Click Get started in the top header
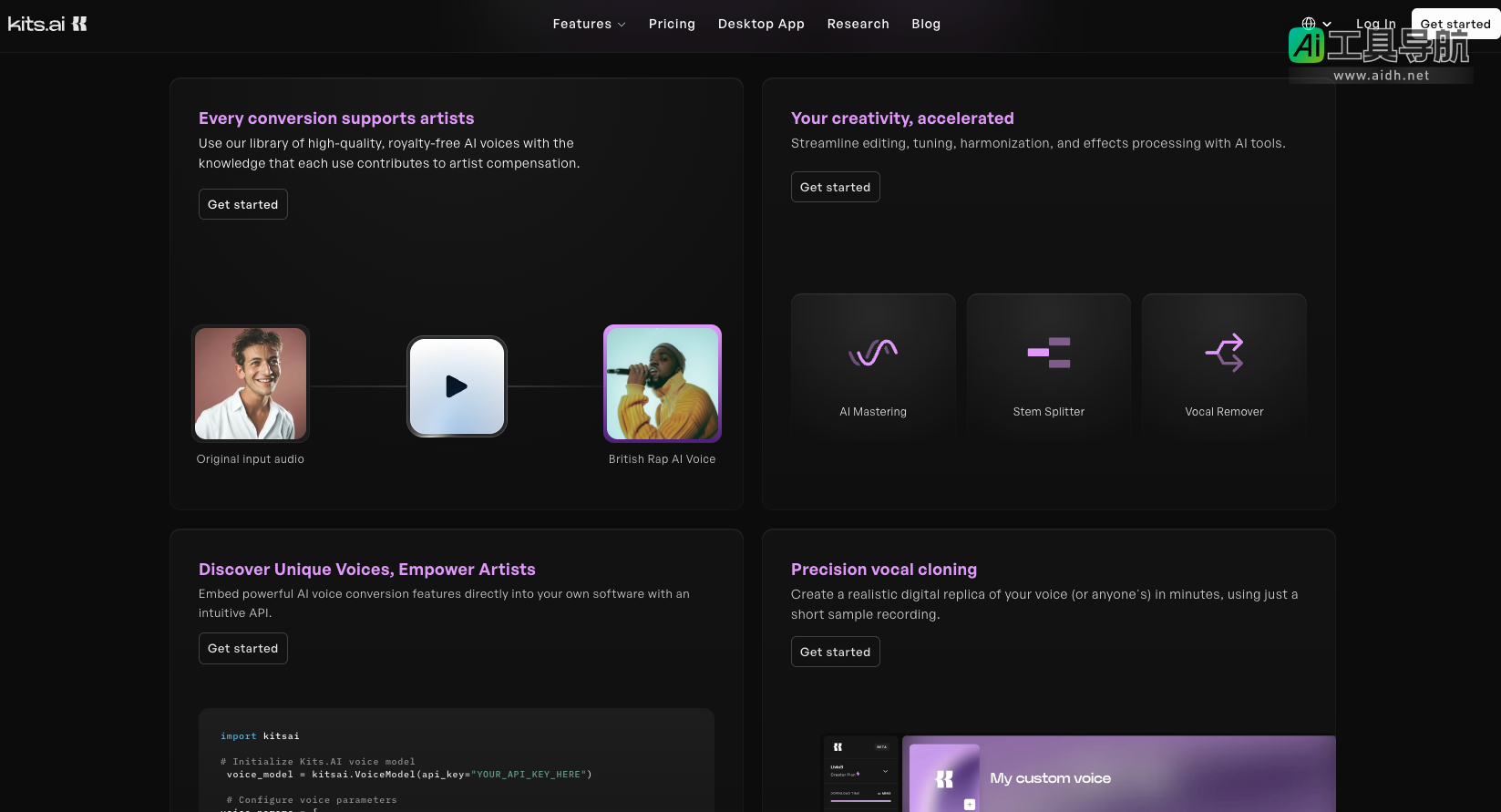Viewport: 1501px width, 812px height. click(1455, 24)
